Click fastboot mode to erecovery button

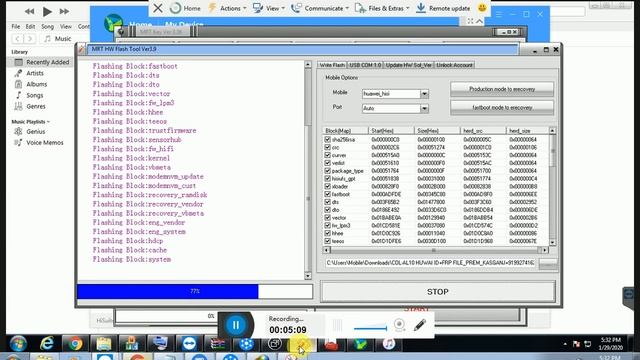(502, 108)
